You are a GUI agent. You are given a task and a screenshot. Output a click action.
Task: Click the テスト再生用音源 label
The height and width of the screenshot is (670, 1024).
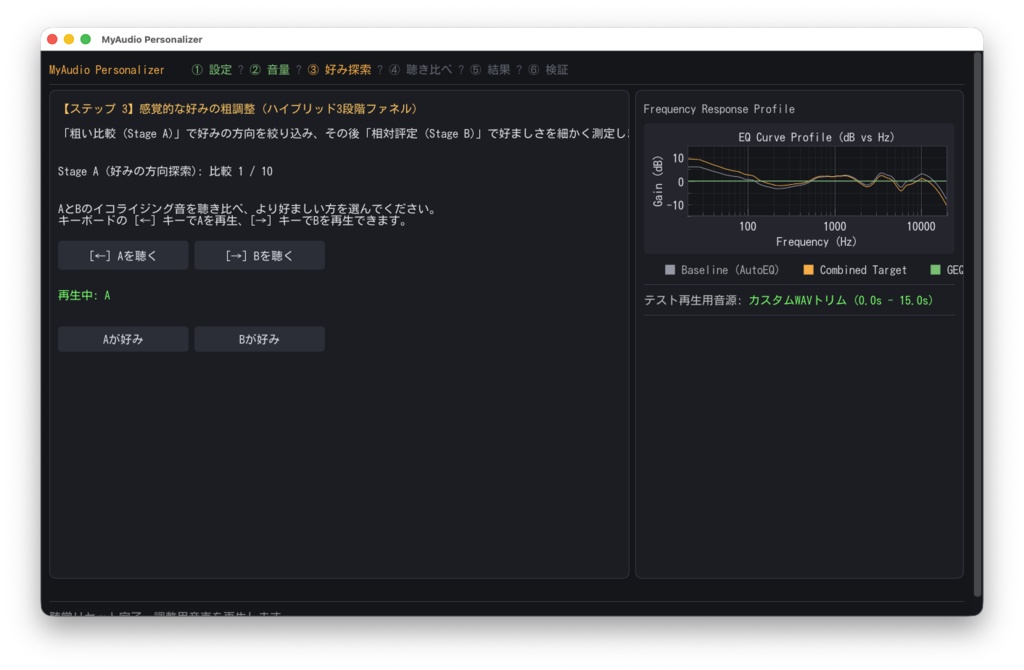tap(693, 300)
